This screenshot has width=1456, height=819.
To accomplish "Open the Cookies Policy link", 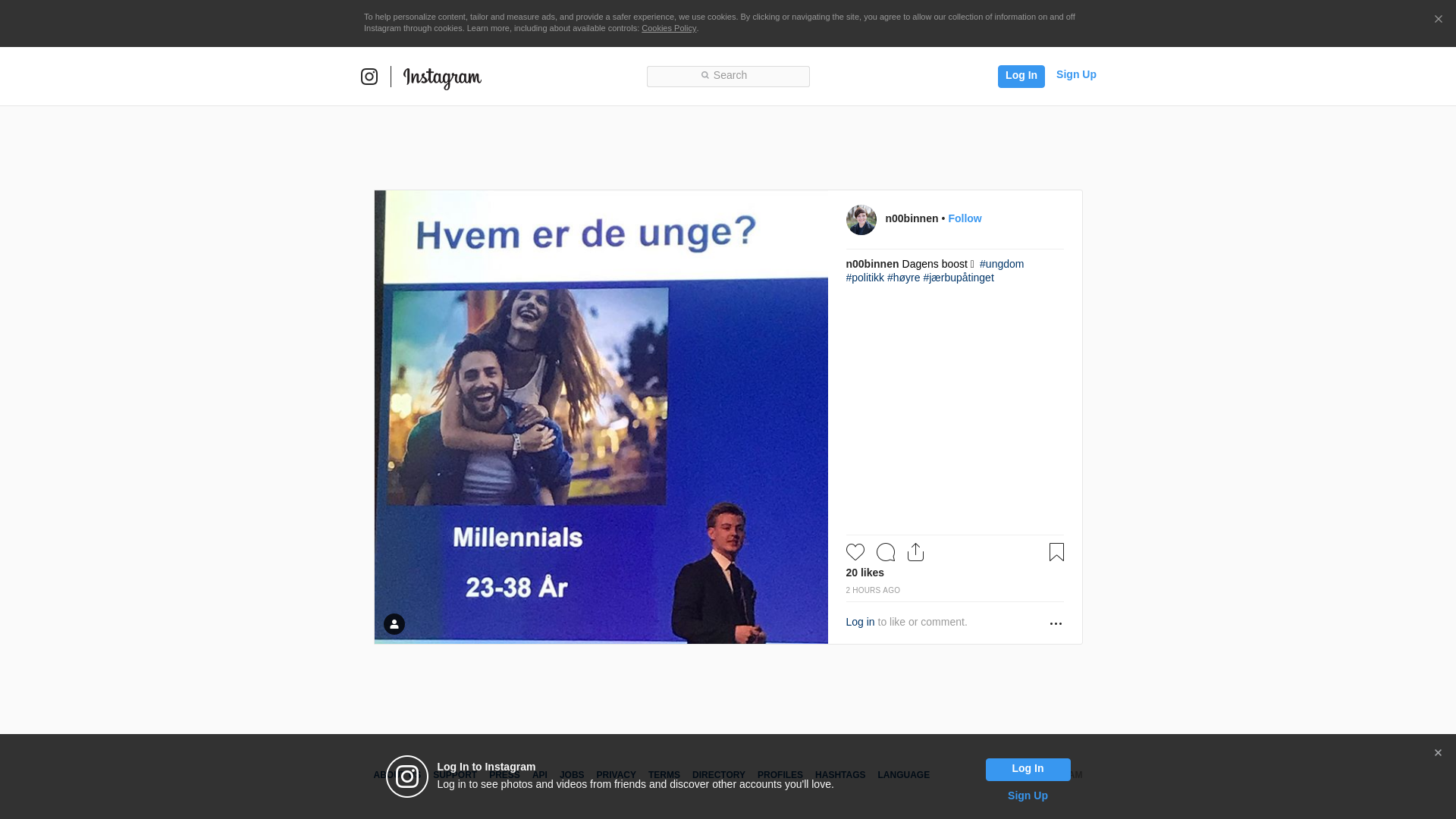I will [669, 28].
